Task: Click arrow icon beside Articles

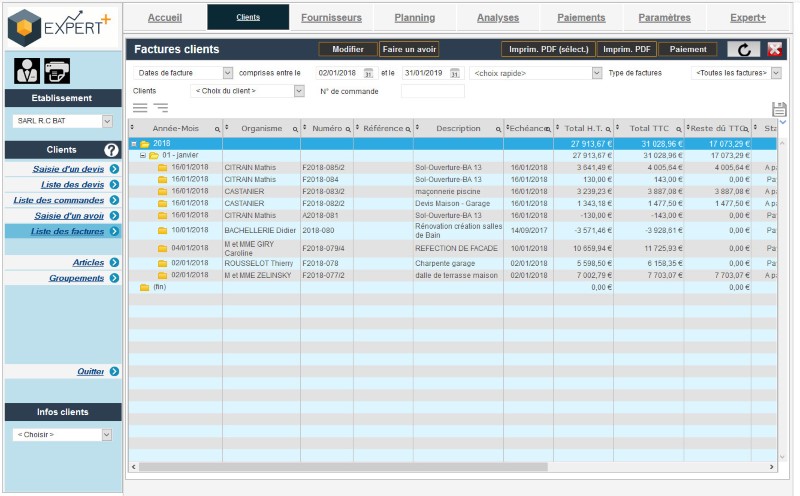Action: point(114,262)
